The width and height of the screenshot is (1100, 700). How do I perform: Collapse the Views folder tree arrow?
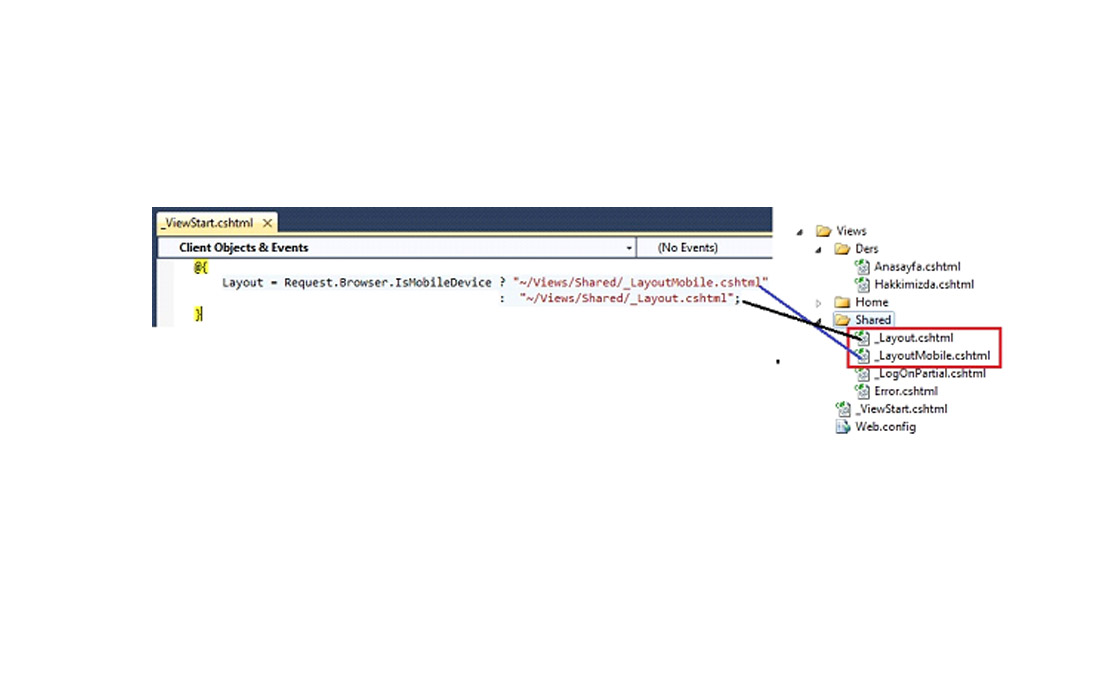800,232
